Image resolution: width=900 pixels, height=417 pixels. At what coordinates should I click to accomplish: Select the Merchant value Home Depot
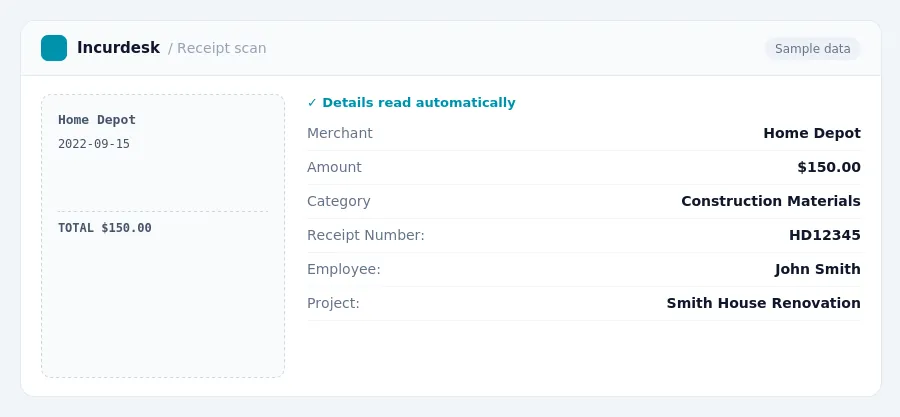(812, 133)
